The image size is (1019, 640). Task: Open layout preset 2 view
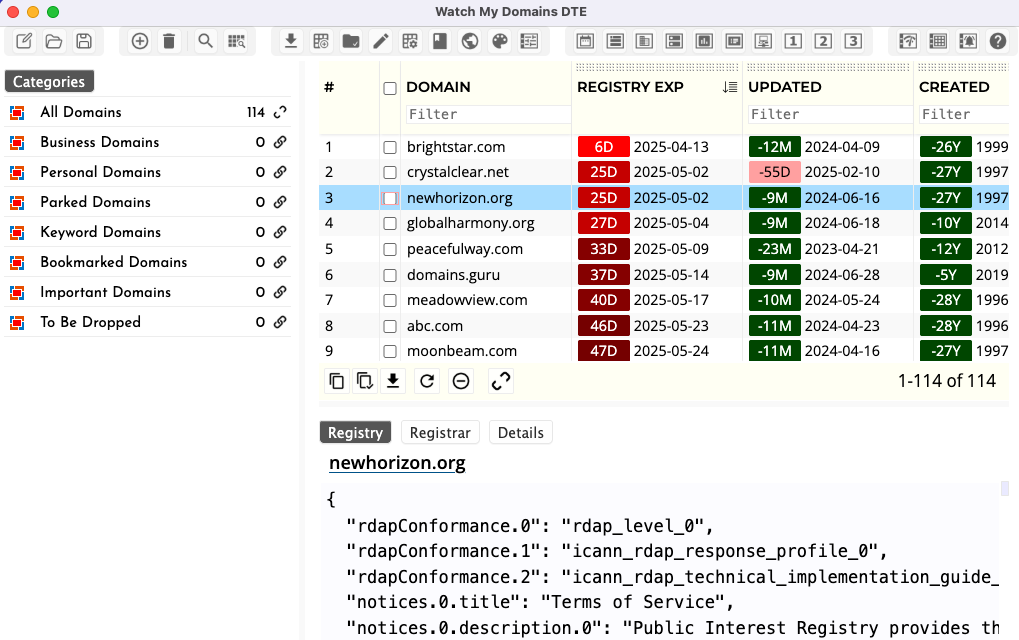pos(821,41)
